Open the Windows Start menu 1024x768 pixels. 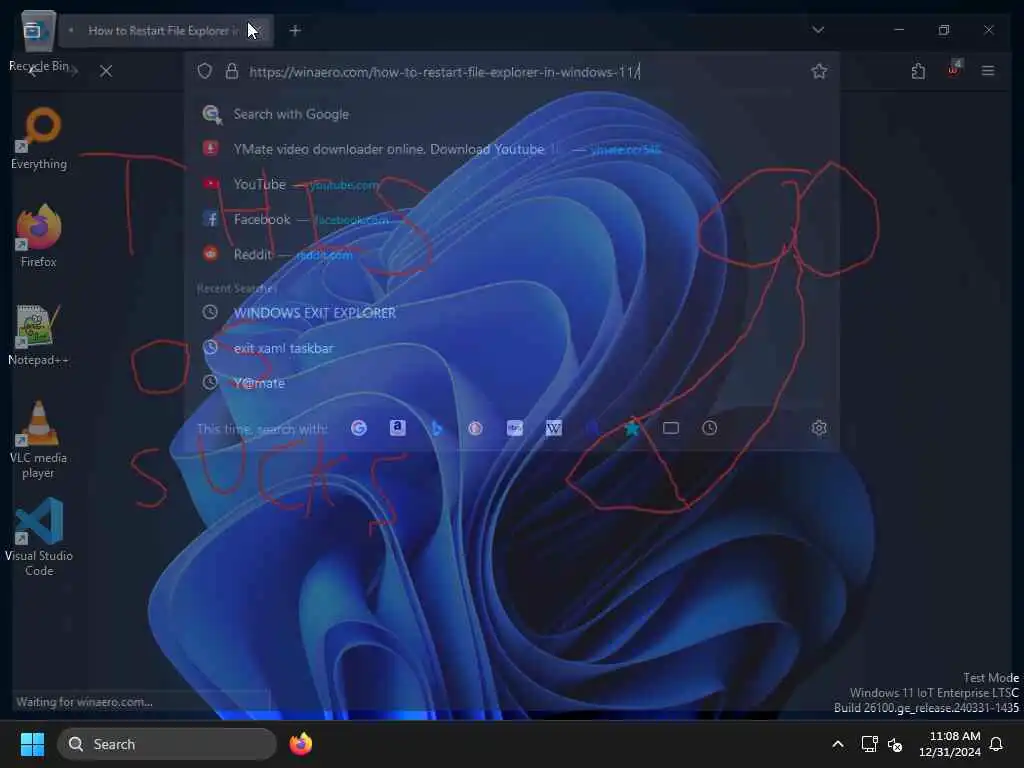pyautogui.click(x=32, y=744)
